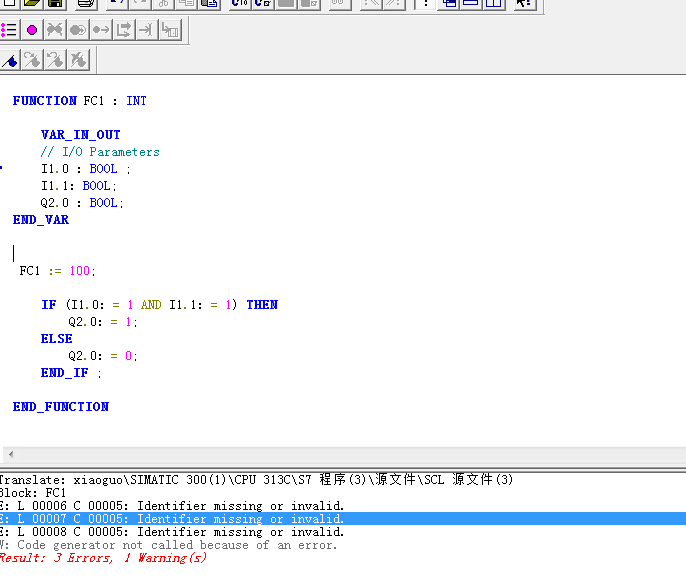
Task: Click the 'I1.1: BOOL;' declaration
Action: coord(79,186)
